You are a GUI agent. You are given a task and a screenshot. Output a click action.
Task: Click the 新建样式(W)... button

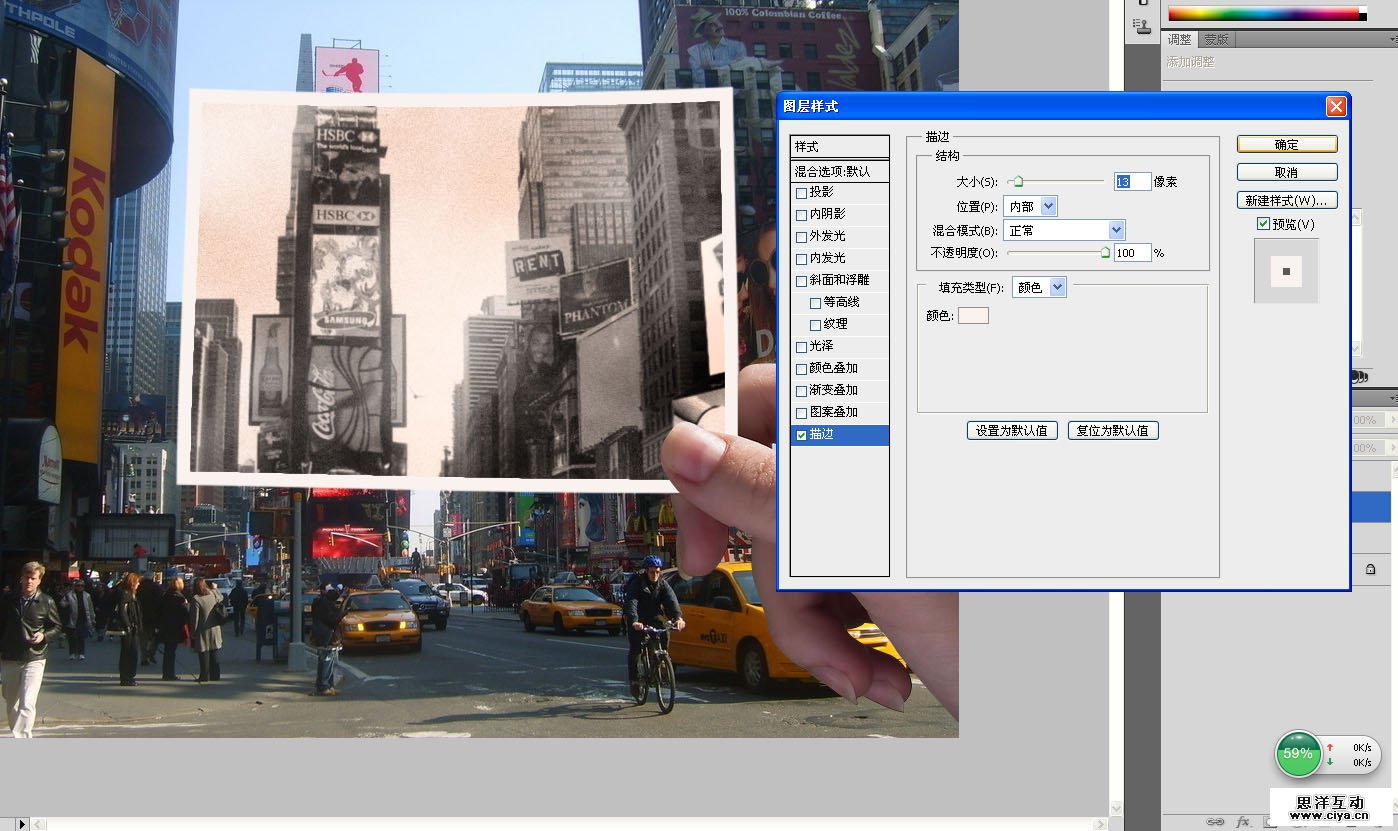[x=1286, y=200]
